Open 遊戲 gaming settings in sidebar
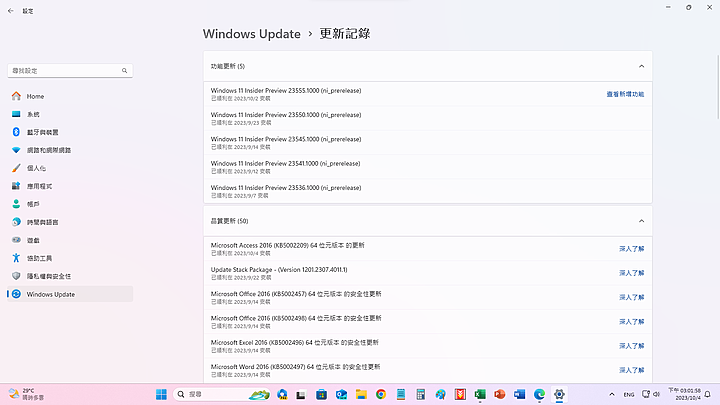Screen dimensions: 720x405 (70, 240)
